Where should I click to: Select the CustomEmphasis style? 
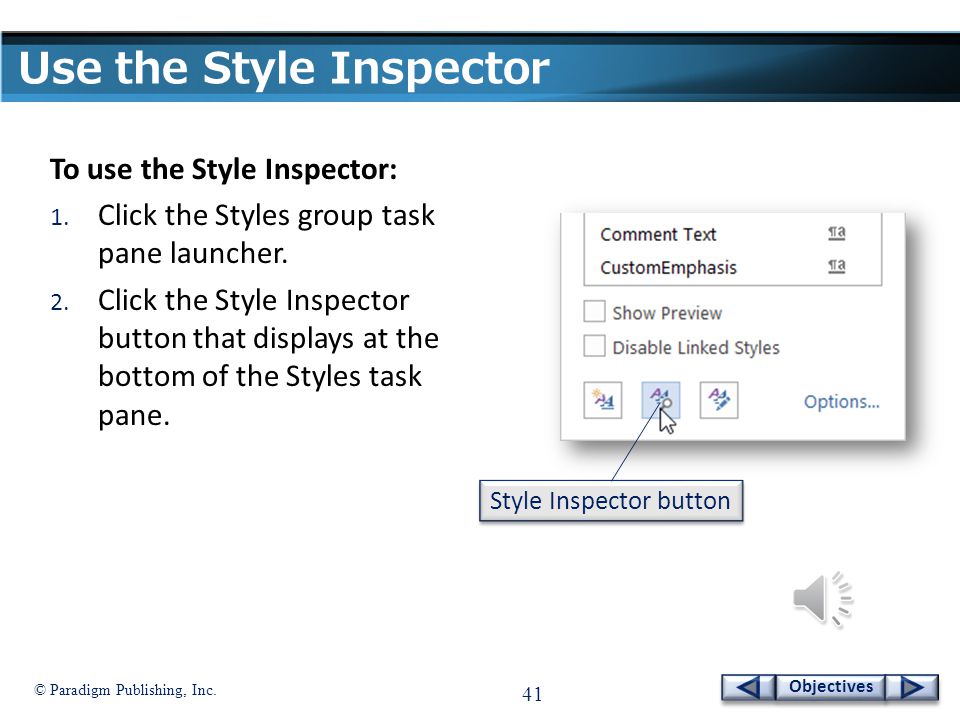(668, 268)
